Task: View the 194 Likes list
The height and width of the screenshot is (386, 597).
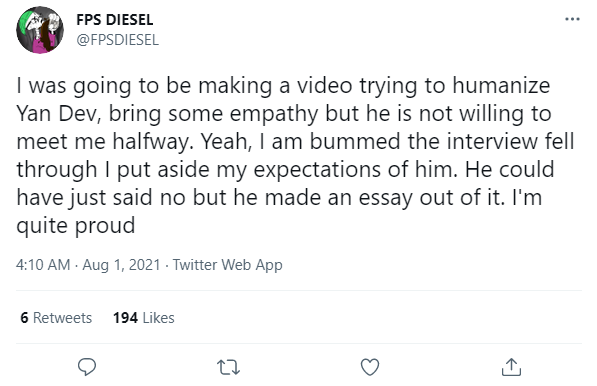Action: 144,317
